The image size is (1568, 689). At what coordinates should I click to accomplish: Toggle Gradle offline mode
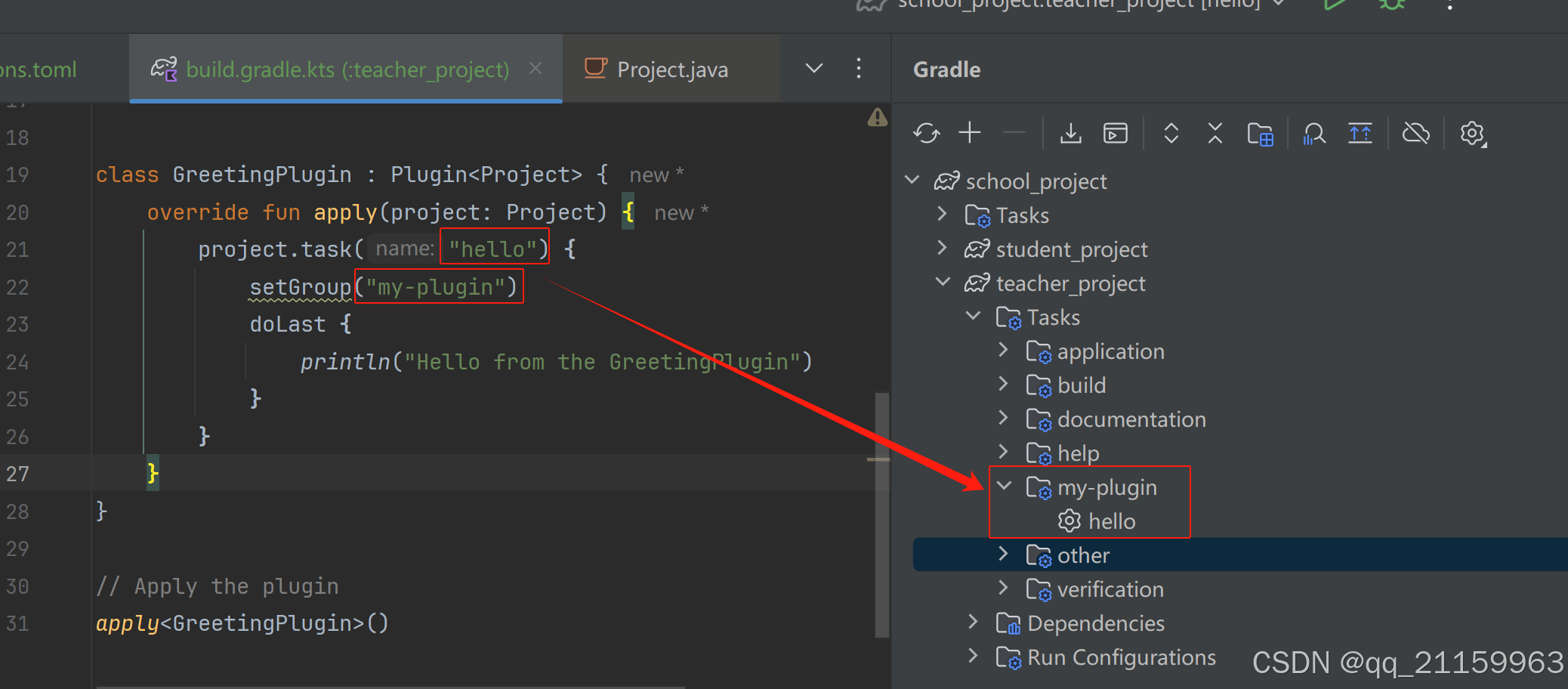(1416, 133)
